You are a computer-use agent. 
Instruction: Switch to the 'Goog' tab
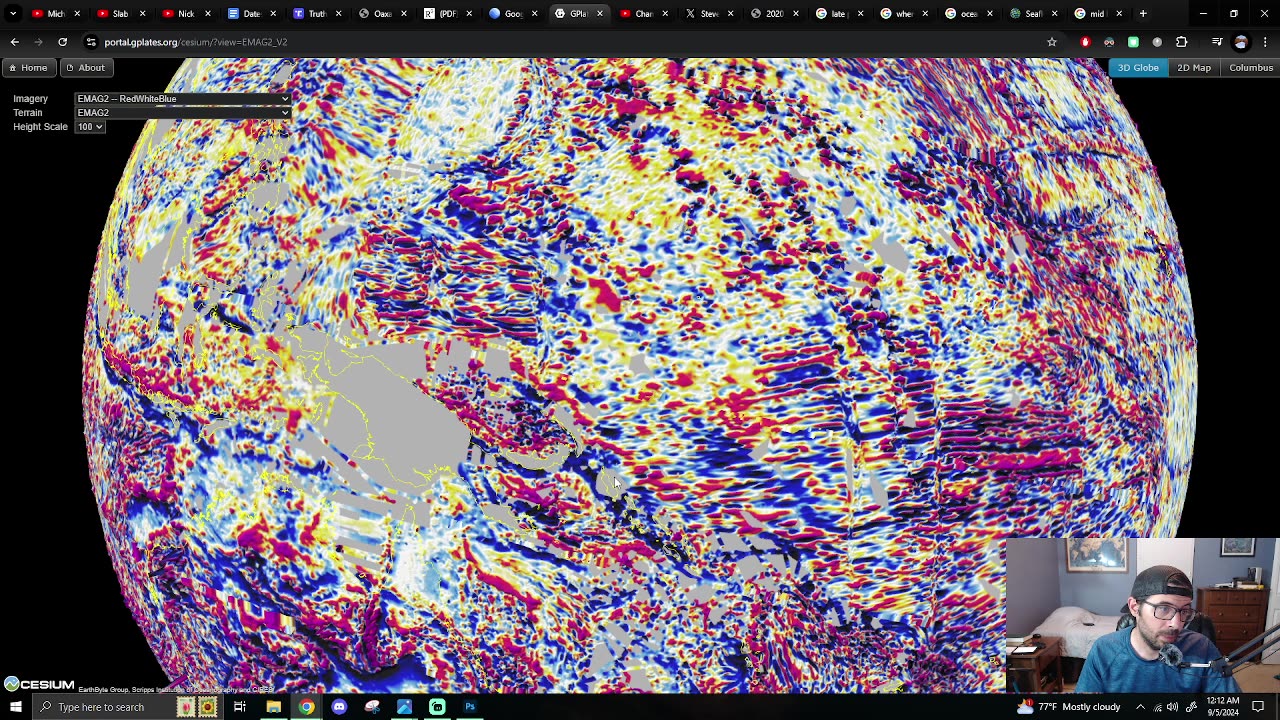click(511, 14)
